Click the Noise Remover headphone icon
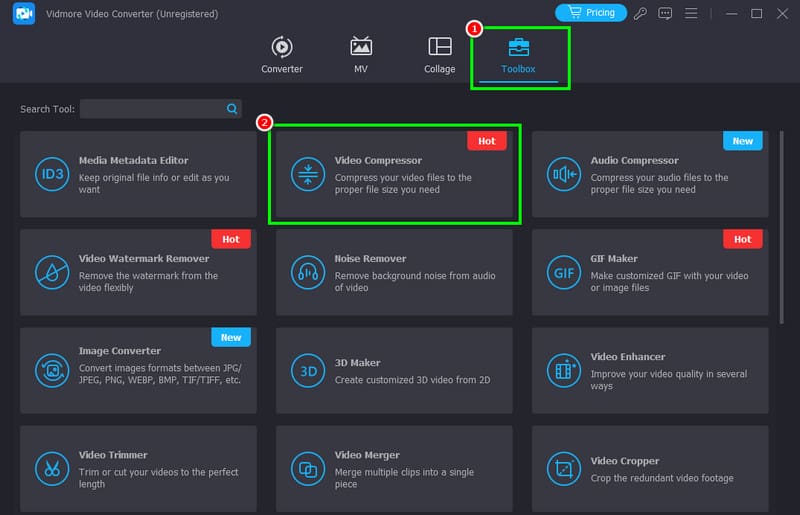Screen dimensions: 800x515 (308, 273)
